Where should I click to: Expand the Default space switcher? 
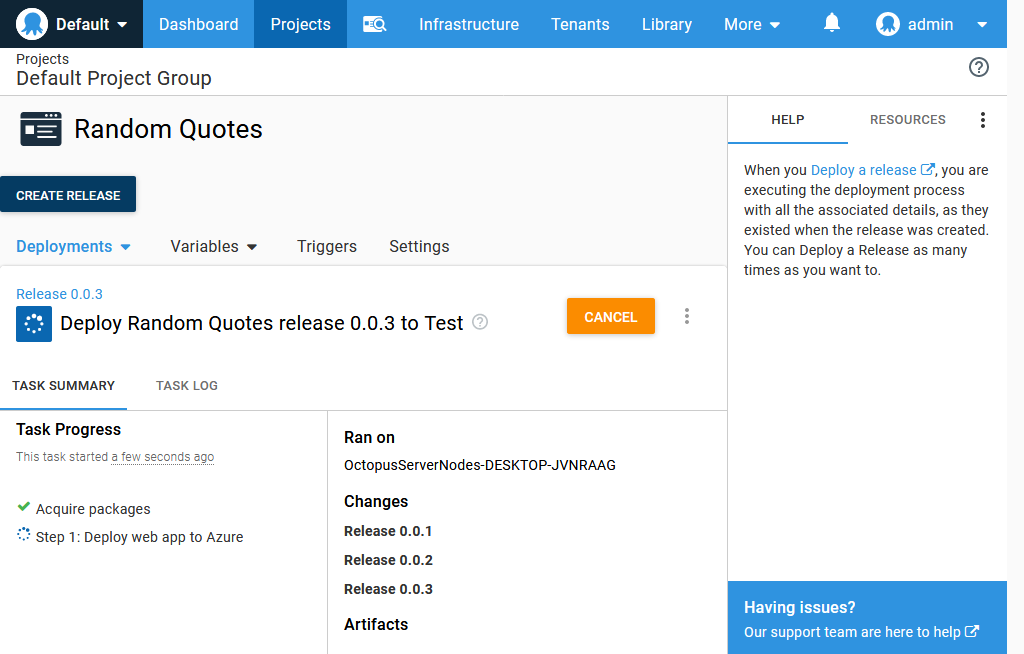72,24
